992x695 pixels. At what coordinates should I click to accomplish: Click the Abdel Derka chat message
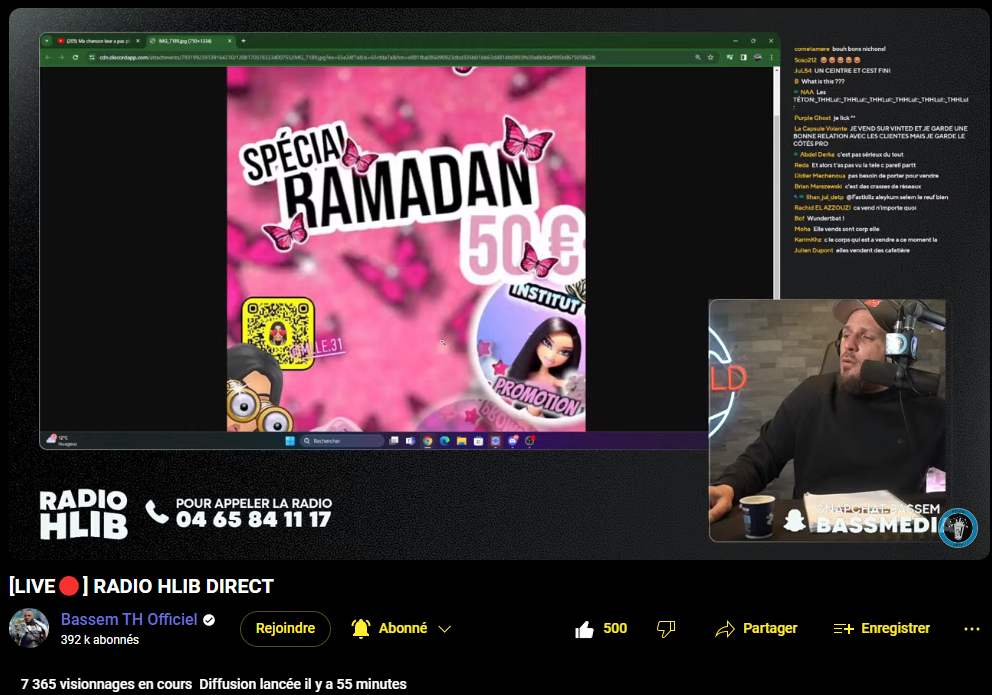point(848,154)
